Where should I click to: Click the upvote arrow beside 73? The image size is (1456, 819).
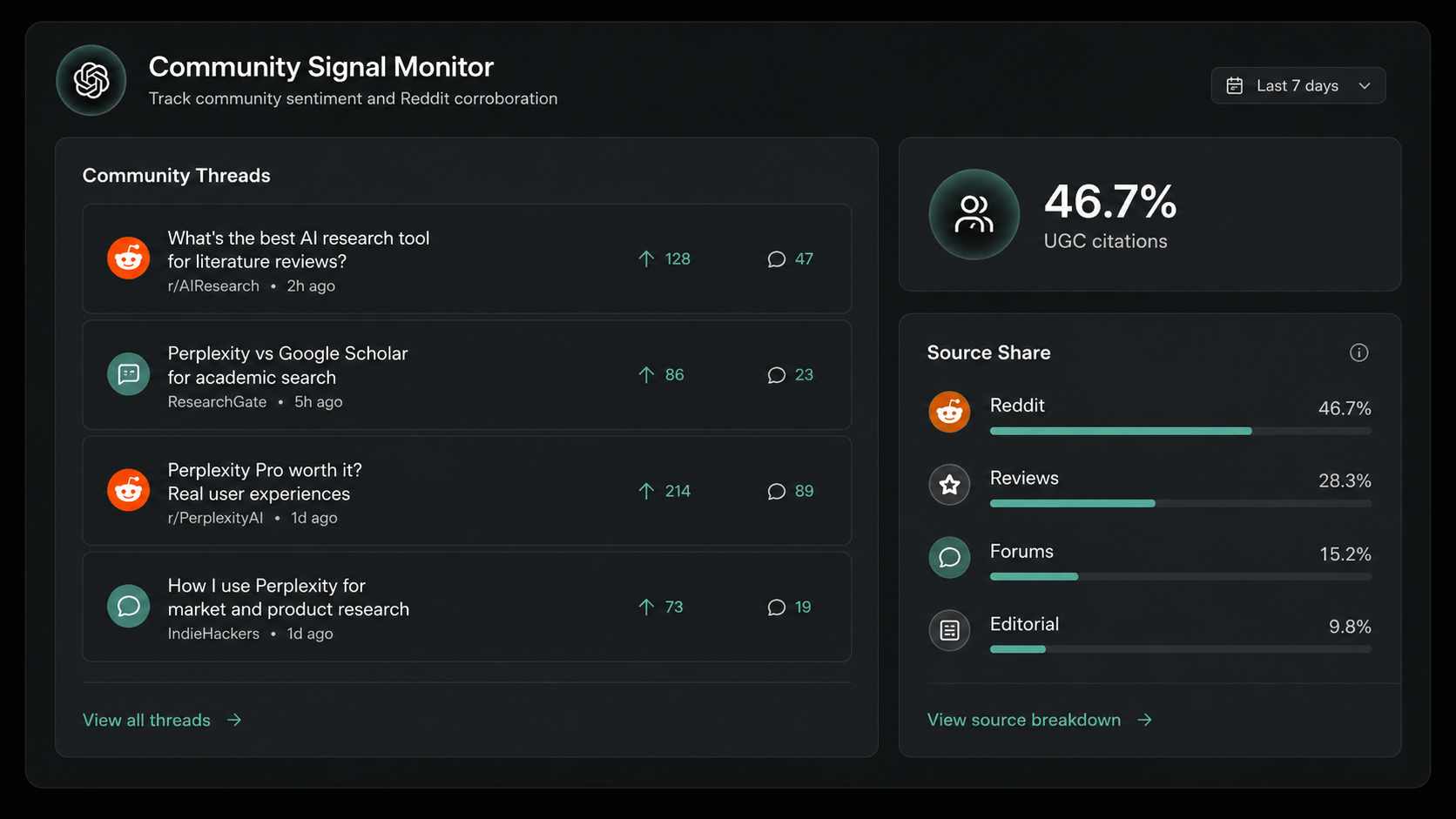click(x=646, y=607)
